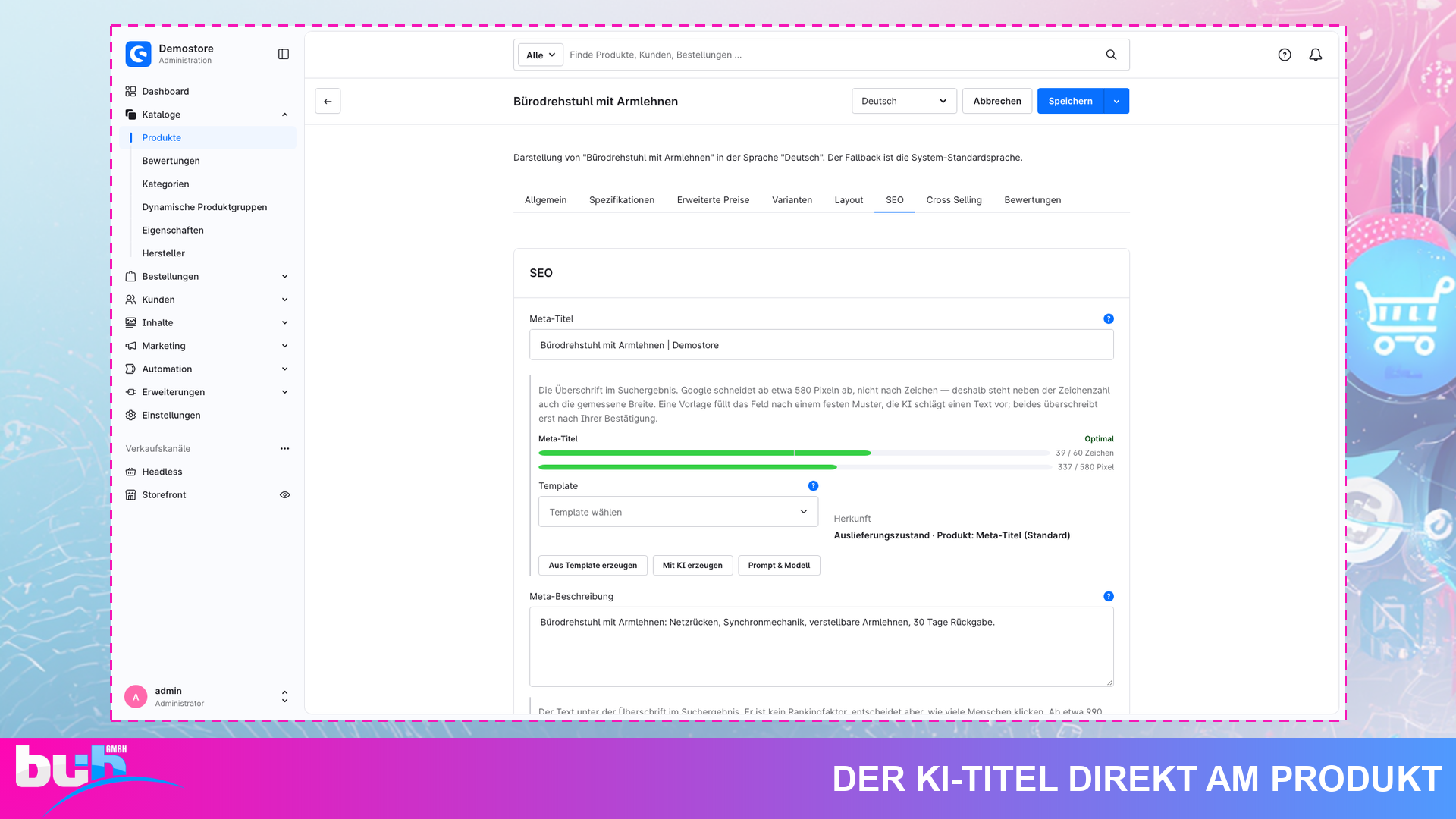
Task: Go back with the arrow button
Action: click(328, 101)
